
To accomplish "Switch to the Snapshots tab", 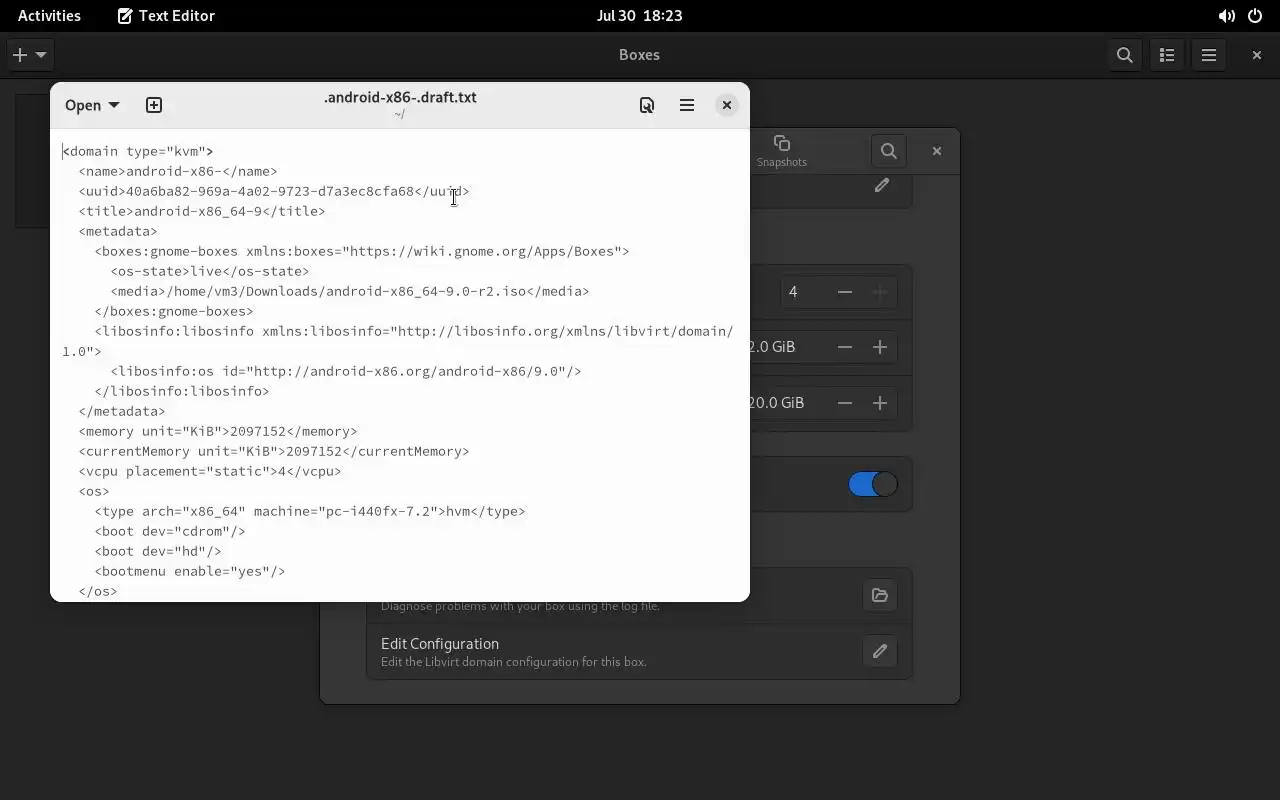I will (x=781, y=151).
